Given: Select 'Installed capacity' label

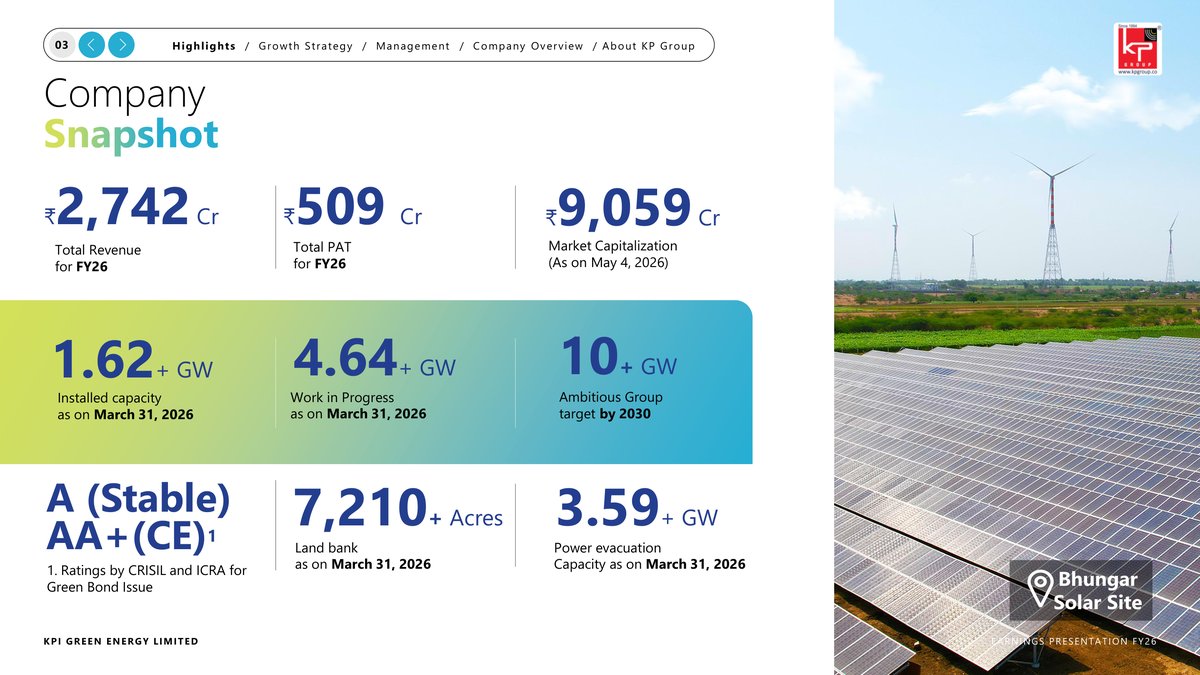Looking at the screenshot, I should (x=110, y=398).
